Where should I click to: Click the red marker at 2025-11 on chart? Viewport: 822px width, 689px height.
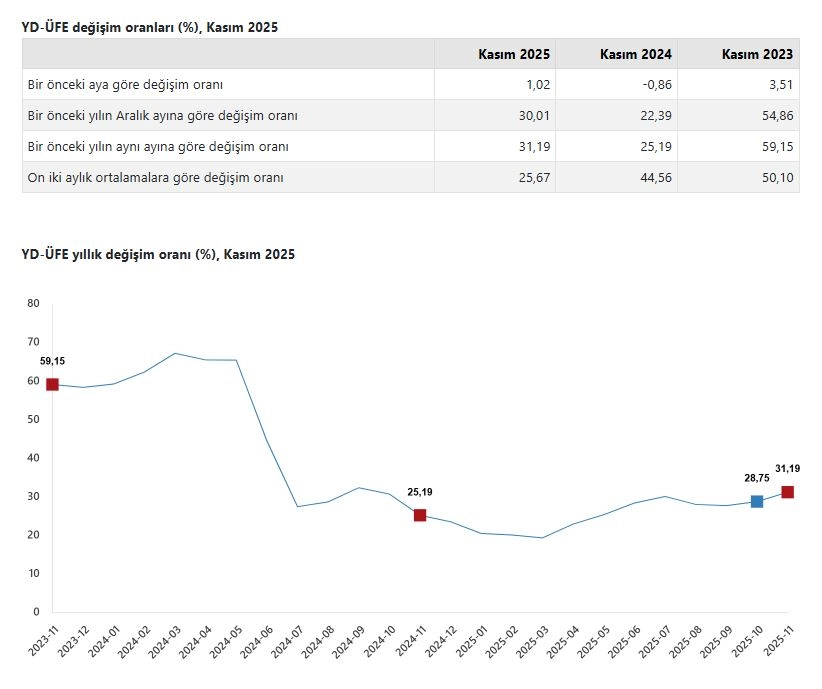point(788,492)
